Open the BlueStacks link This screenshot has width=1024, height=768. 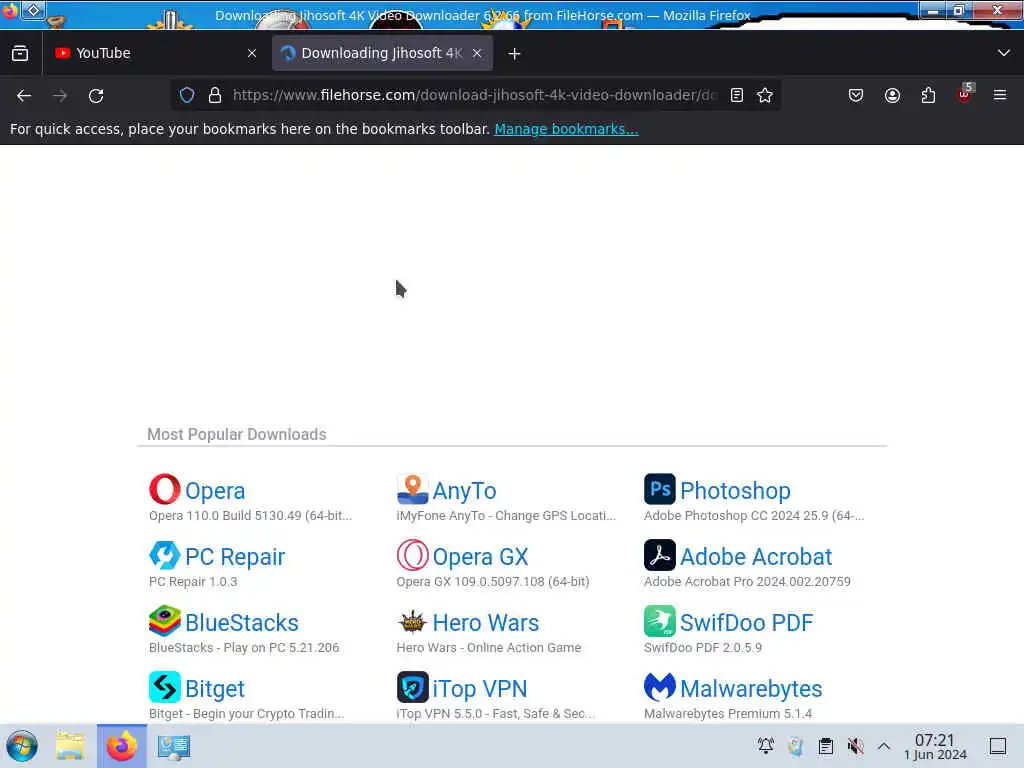click(x=242, y=622)
